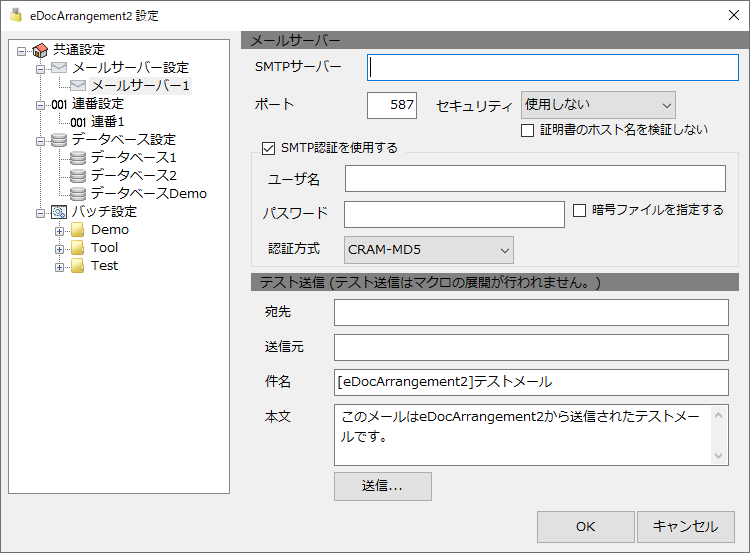This screenshot has width=750, height=553.
Task: Click the 共通設定 house icon in tree
Action: click(x=40, y=50)
